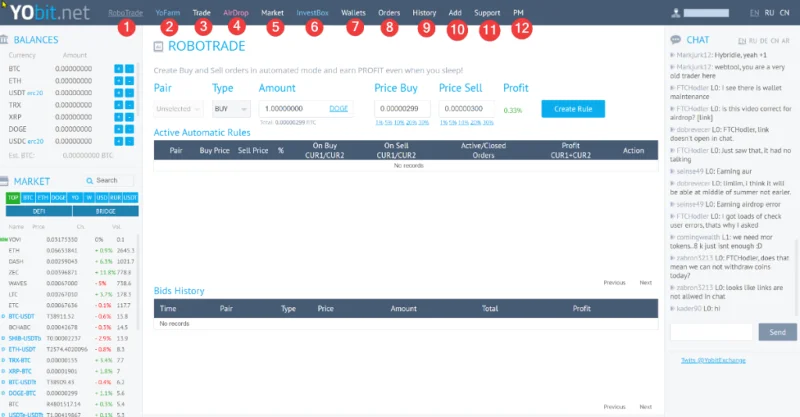Click the user profile icon in the top bar
Viewport: 800px width, 417px height.
676,13
